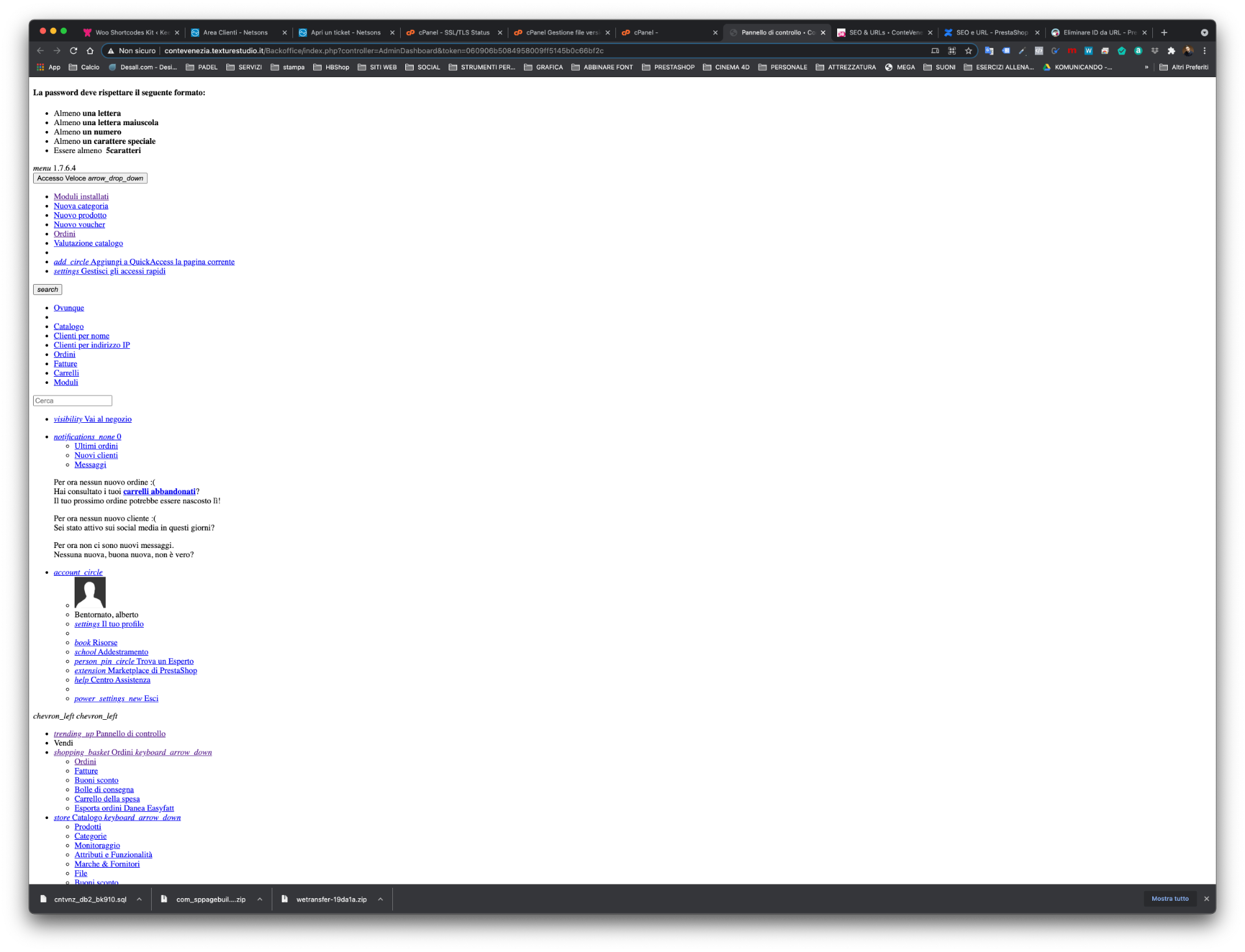
Task: Click the browser home button
Action: pos(90,51)
